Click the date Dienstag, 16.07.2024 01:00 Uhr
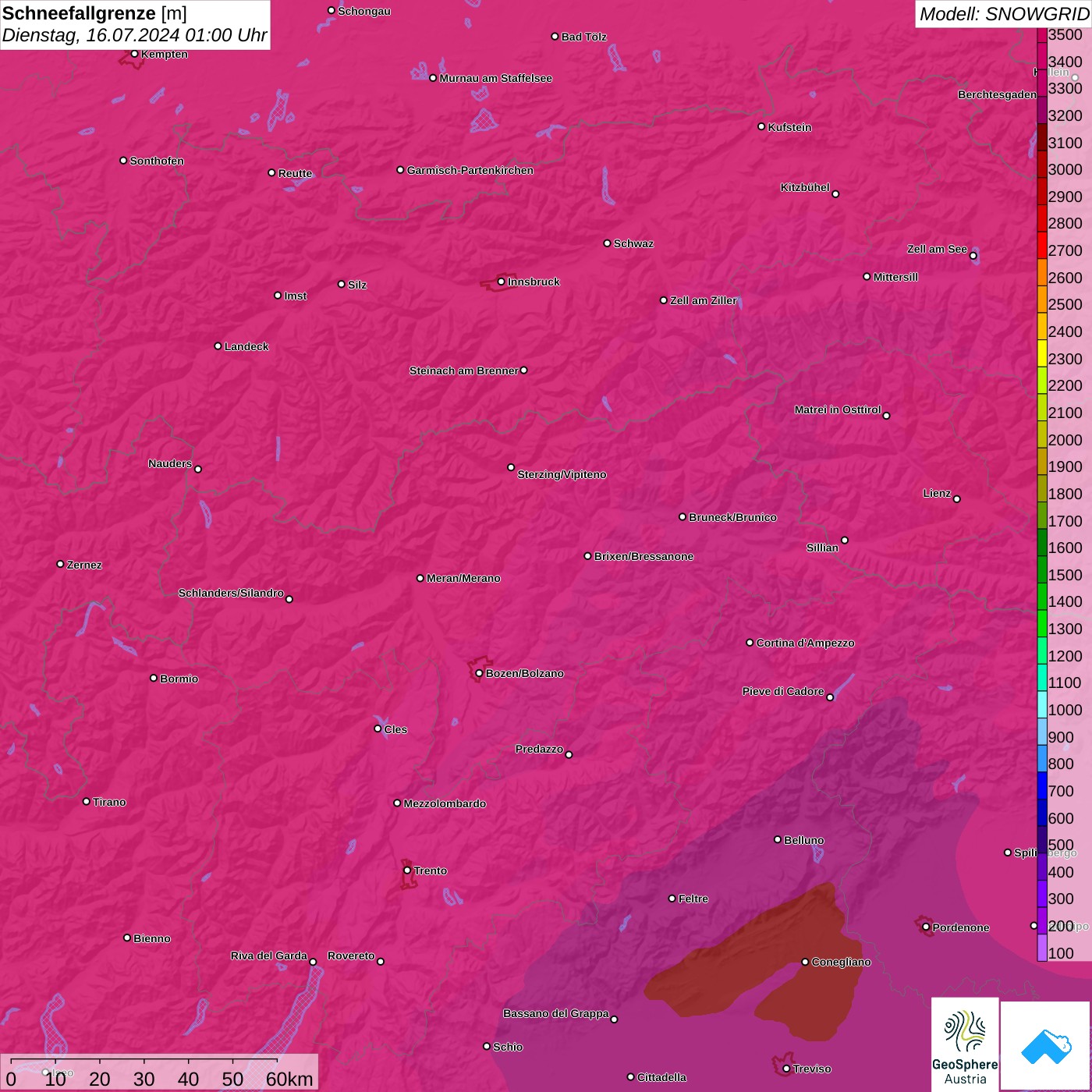This screenshot has width=1092, height=1092. (x=134, y=35)
